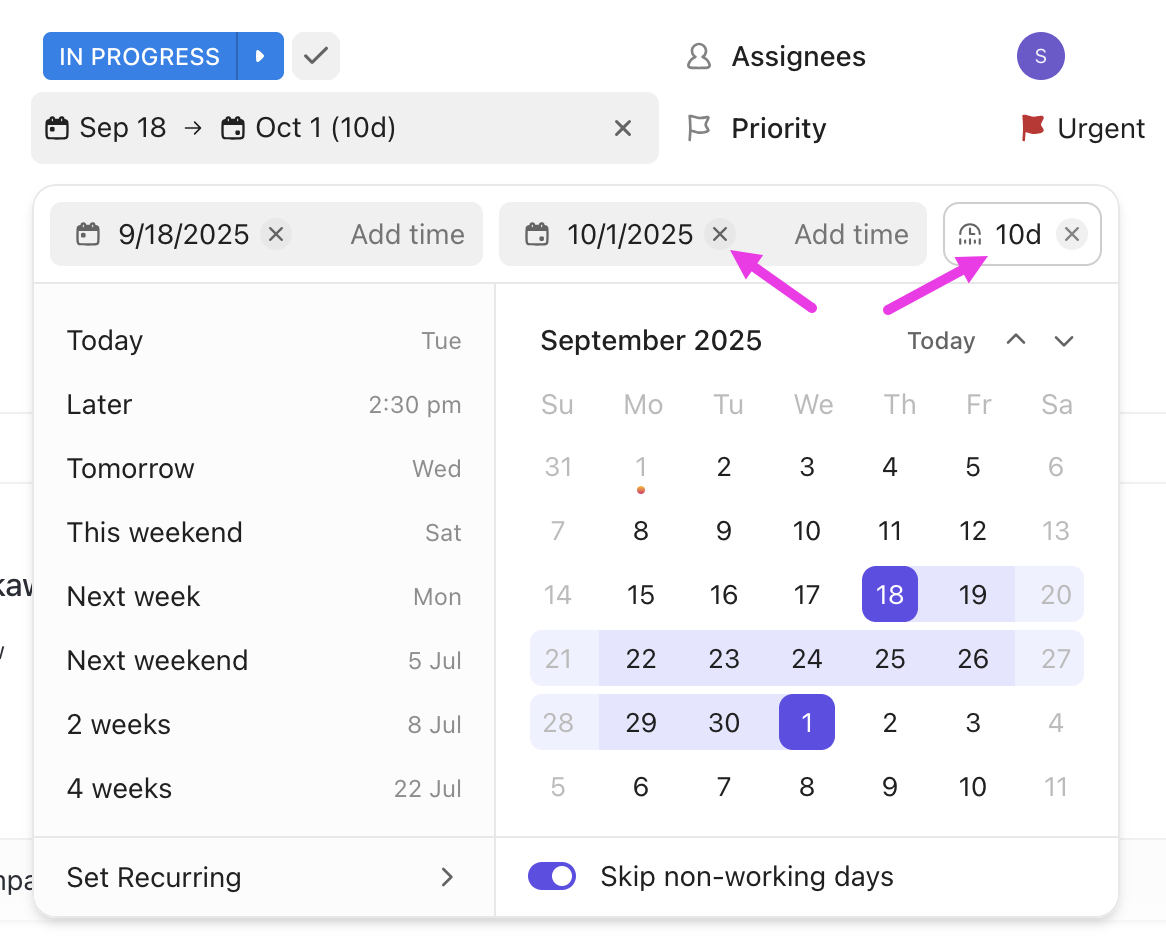Go to previous month with up chevron
The height and width of the screenshot is (936, 1166).
tap(1016, 340)
